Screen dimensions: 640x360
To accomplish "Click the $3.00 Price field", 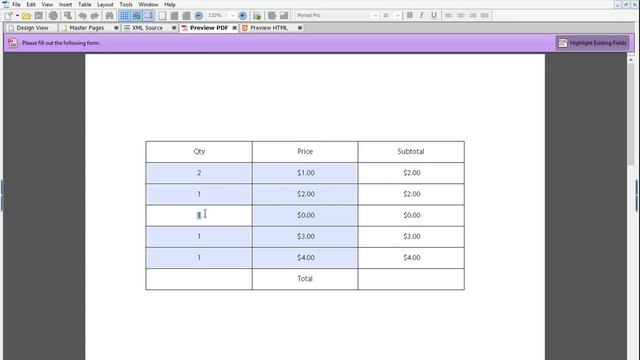I will pos(305,237).
